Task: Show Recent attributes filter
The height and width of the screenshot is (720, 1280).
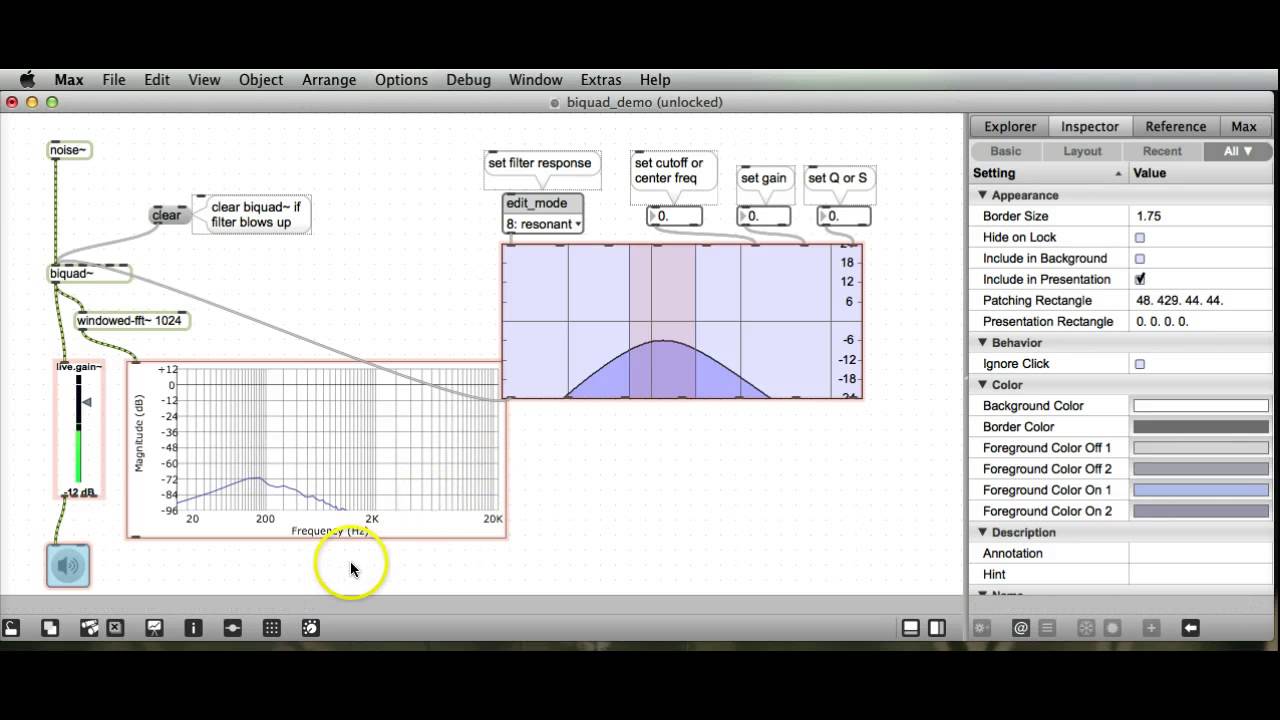Action: click(1162, 151)
